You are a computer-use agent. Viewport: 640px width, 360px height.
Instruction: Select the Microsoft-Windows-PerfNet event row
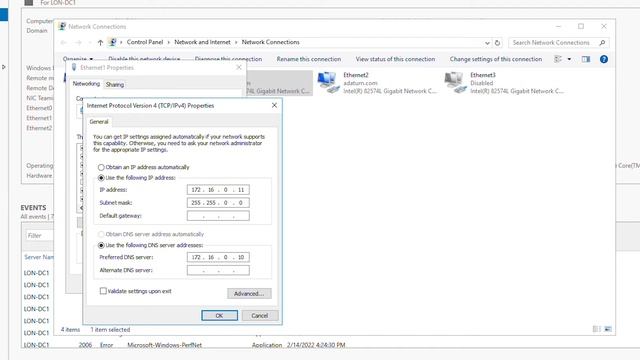coord(184,345)
